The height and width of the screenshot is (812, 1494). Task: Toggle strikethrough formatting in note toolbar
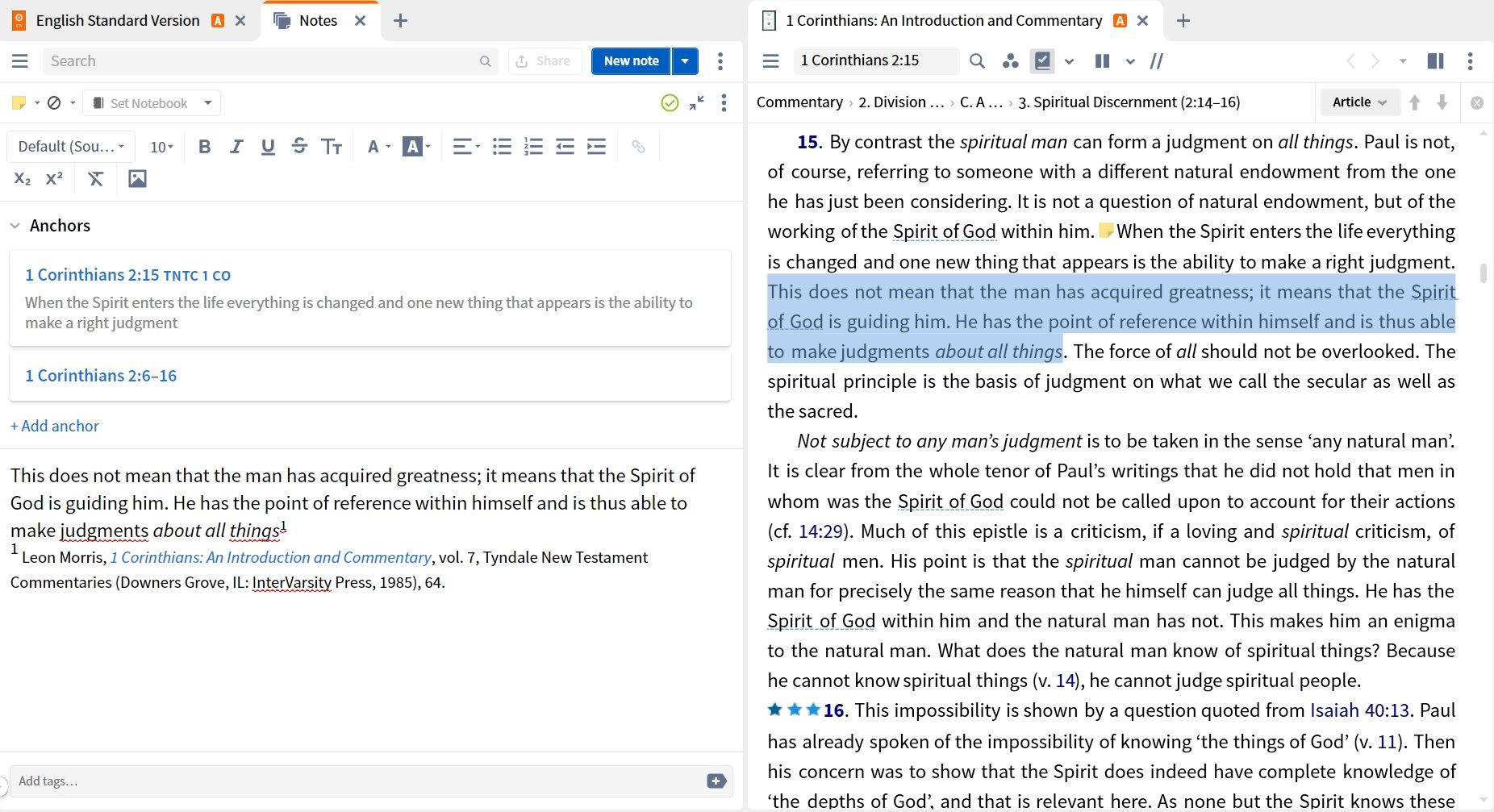299,146
